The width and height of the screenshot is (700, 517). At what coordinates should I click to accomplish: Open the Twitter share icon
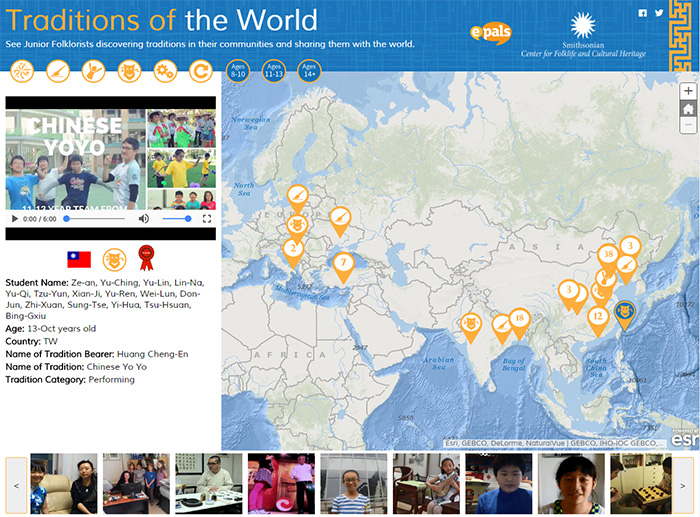[x=659, y=13]
